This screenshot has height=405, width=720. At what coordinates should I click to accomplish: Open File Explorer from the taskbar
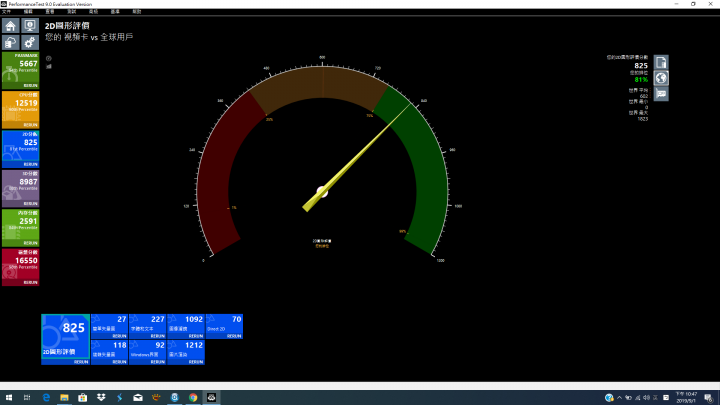pyautogui.click(x=64, y=398)
